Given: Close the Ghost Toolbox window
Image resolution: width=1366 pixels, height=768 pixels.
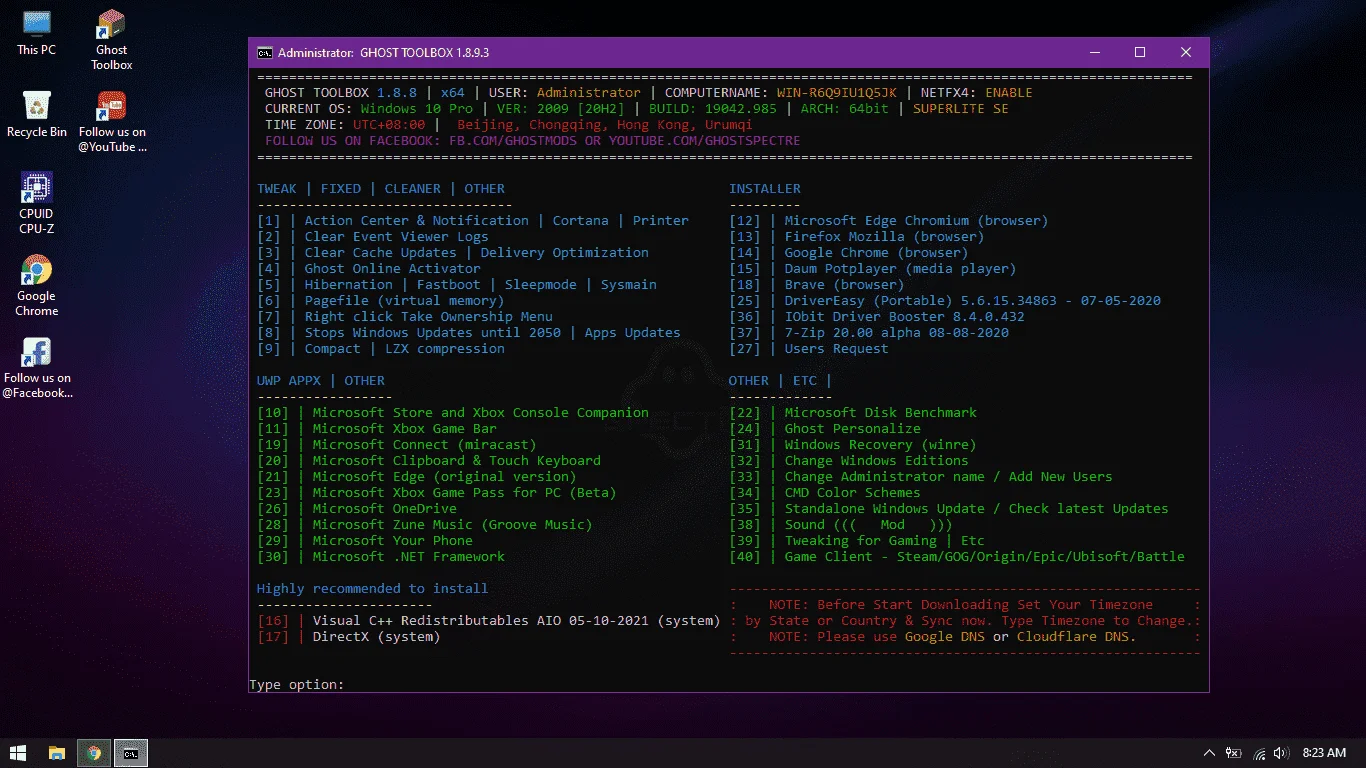Looking at the screenshot, I should coord(1186,53).
